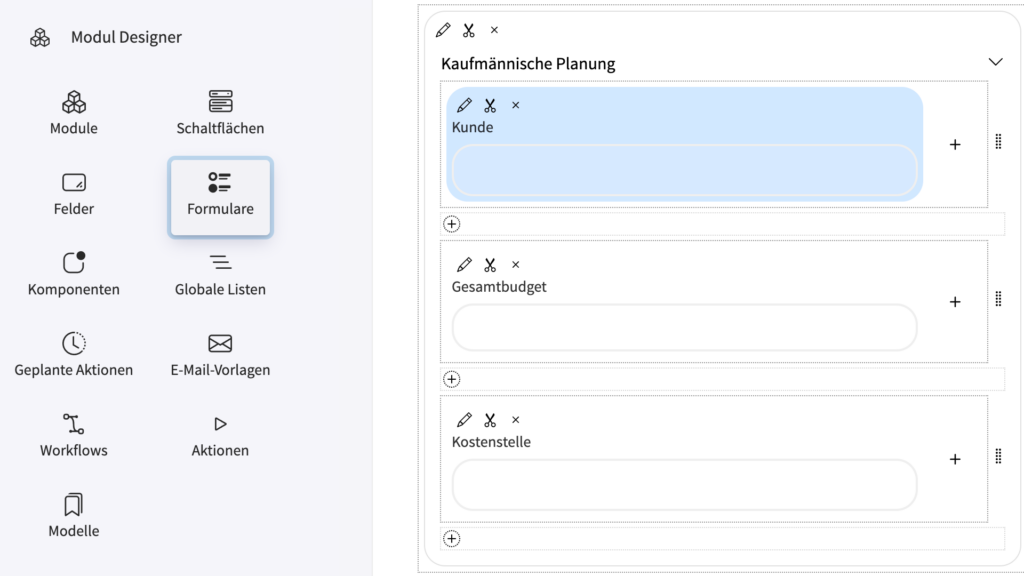Go to Globale Listen
Screen dimensions: 1024x576
click(x=220, y=274)
